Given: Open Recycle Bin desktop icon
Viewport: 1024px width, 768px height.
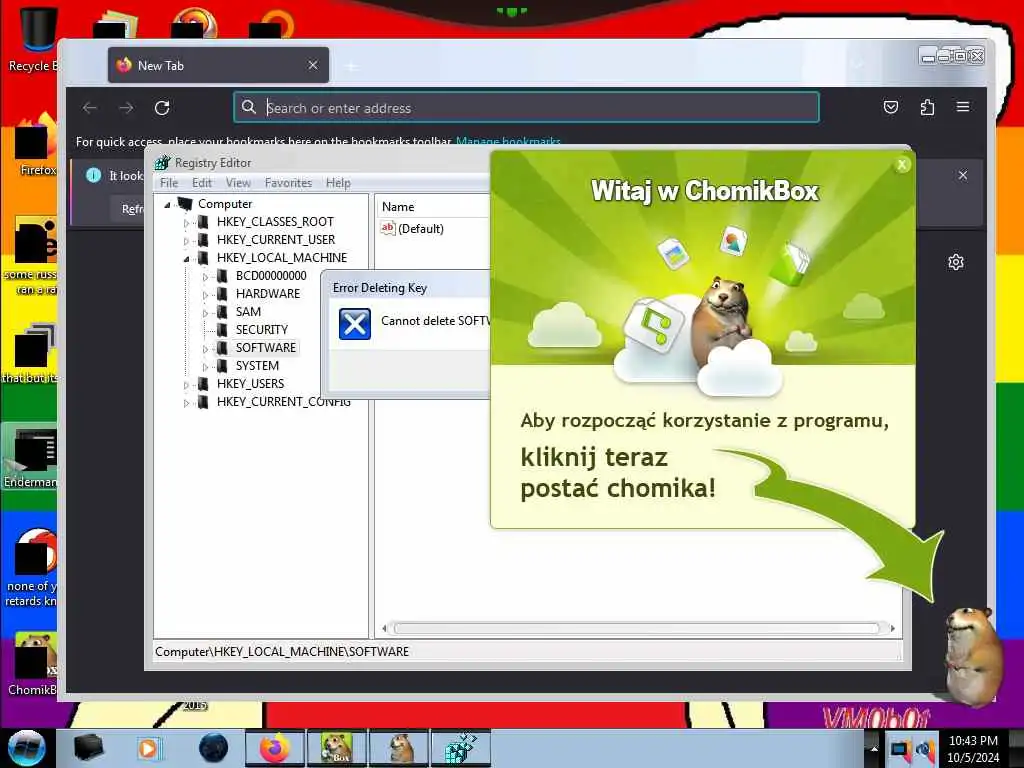Looking at the screenshot, I should (x=33, y=38).
